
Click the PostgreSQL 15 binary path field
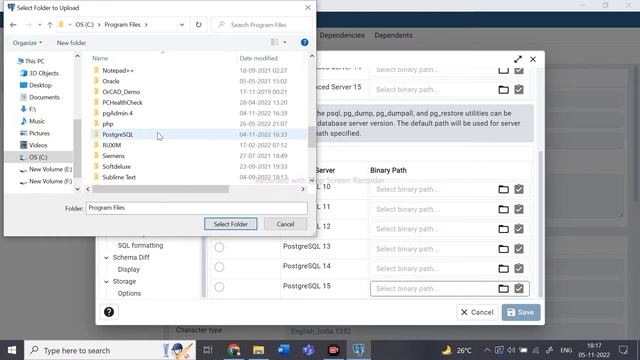point(433,289)
